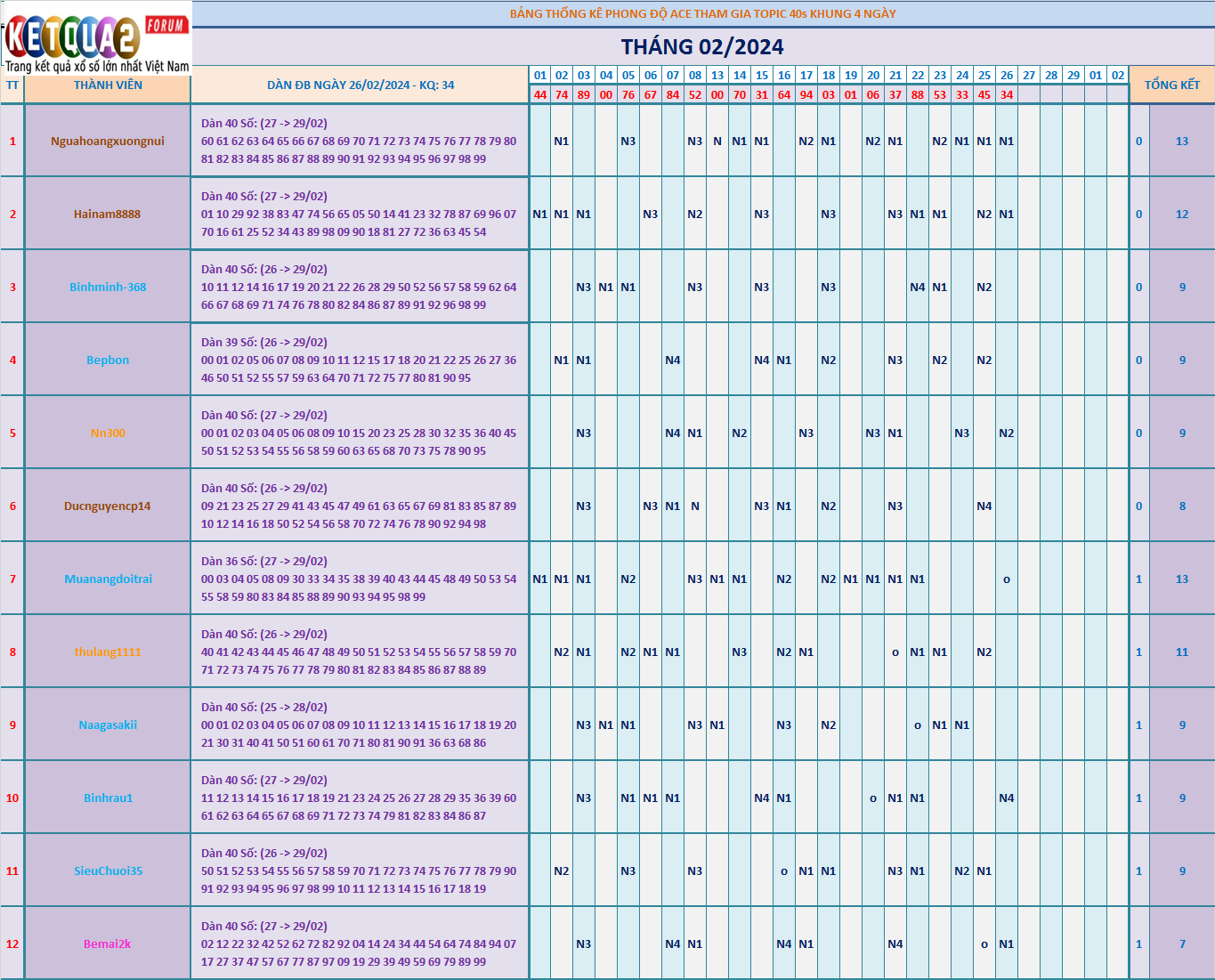Click date column header 13
The width and height of the screenshot is (1215, 980).
[717, 76]
